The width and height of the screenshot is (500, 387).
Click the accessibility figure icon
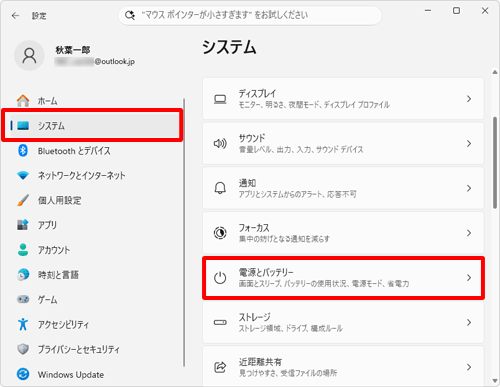click(x=23, y=324)
